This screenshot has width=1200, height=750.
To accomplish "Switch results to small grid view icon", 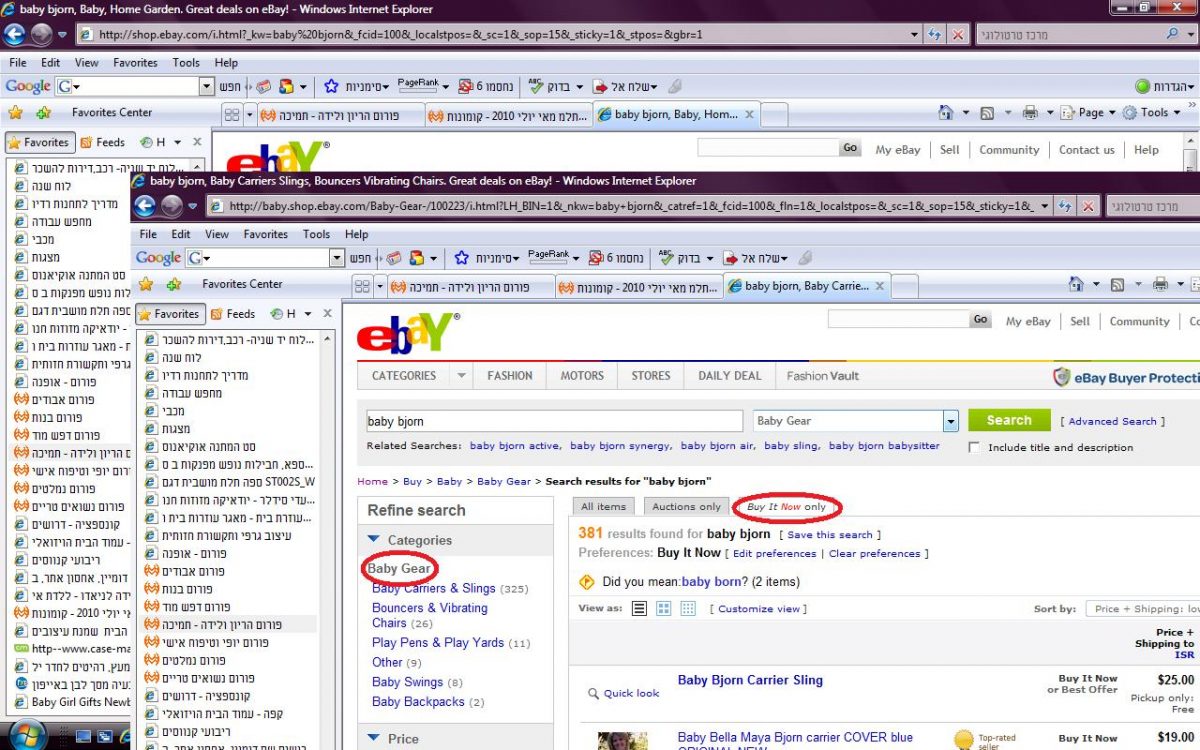I will pos(687,608).
